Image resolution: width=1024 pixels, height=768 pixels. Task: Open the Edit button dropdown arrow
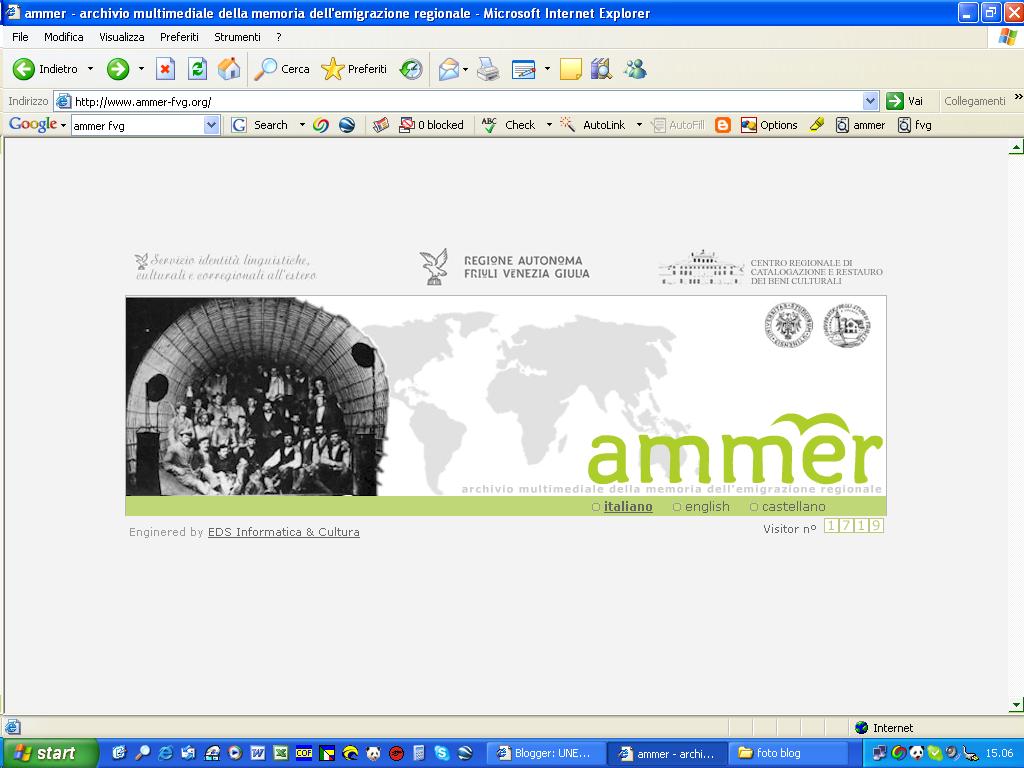pos(547,69)
